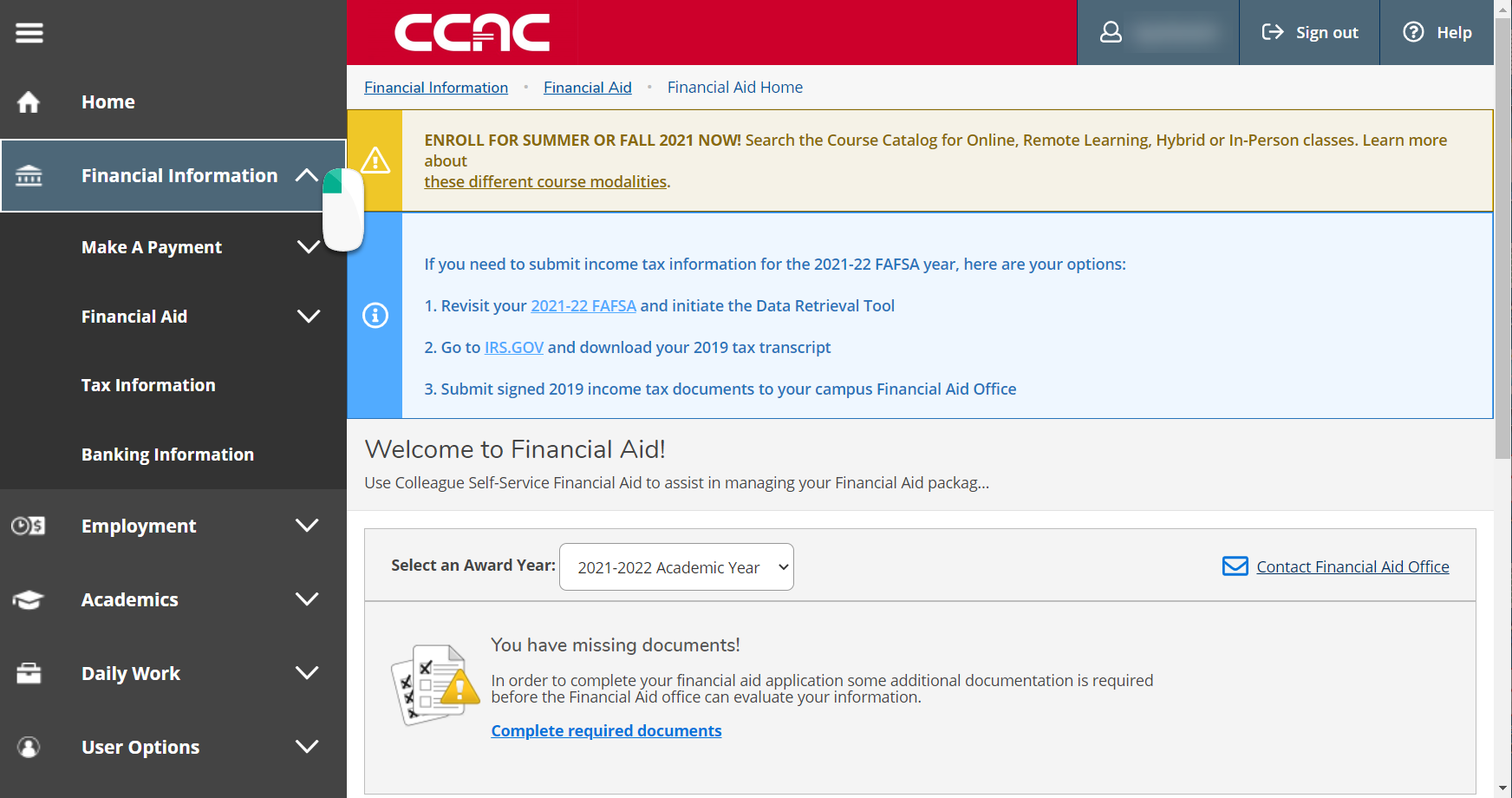
Task: Open the hamburger navigation menu
Action: pyautogui.click(x=29, y=32)
